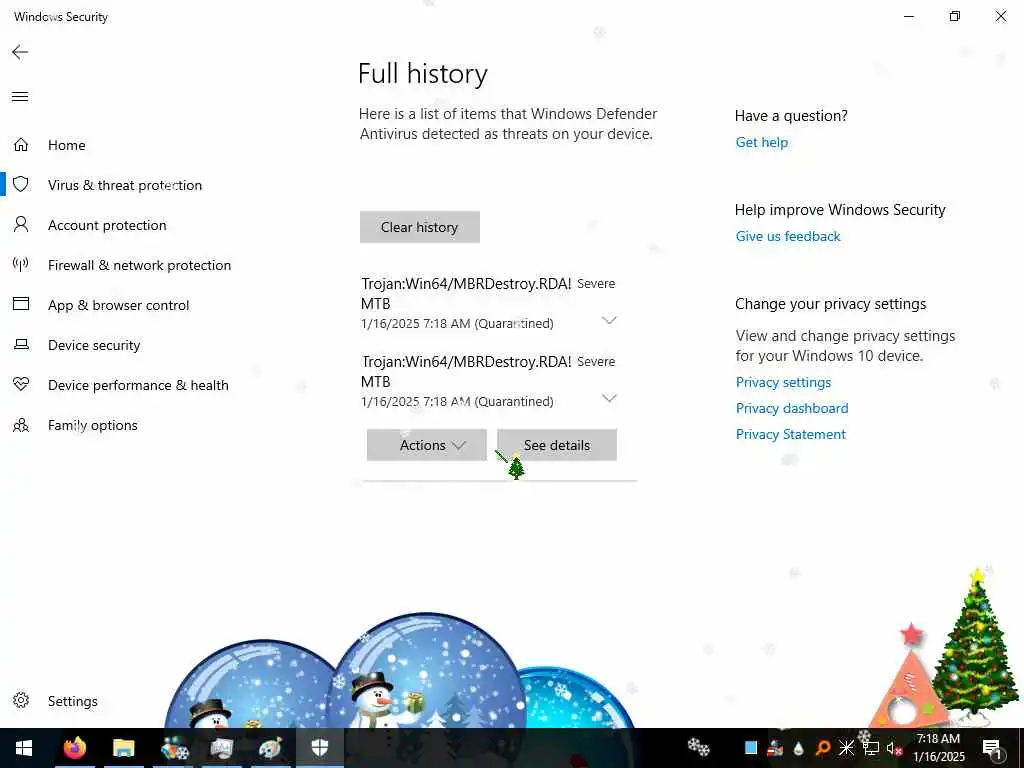Screen dimensions: 1024x768
Task: Open the Actions dropdown button
Action: (x=426, y=445)
